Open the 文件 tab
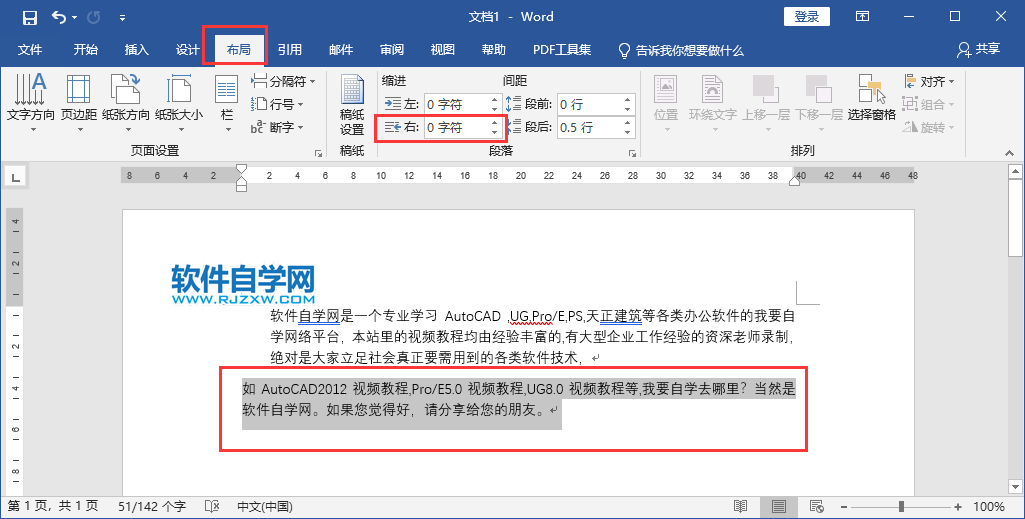 [30, 50]
